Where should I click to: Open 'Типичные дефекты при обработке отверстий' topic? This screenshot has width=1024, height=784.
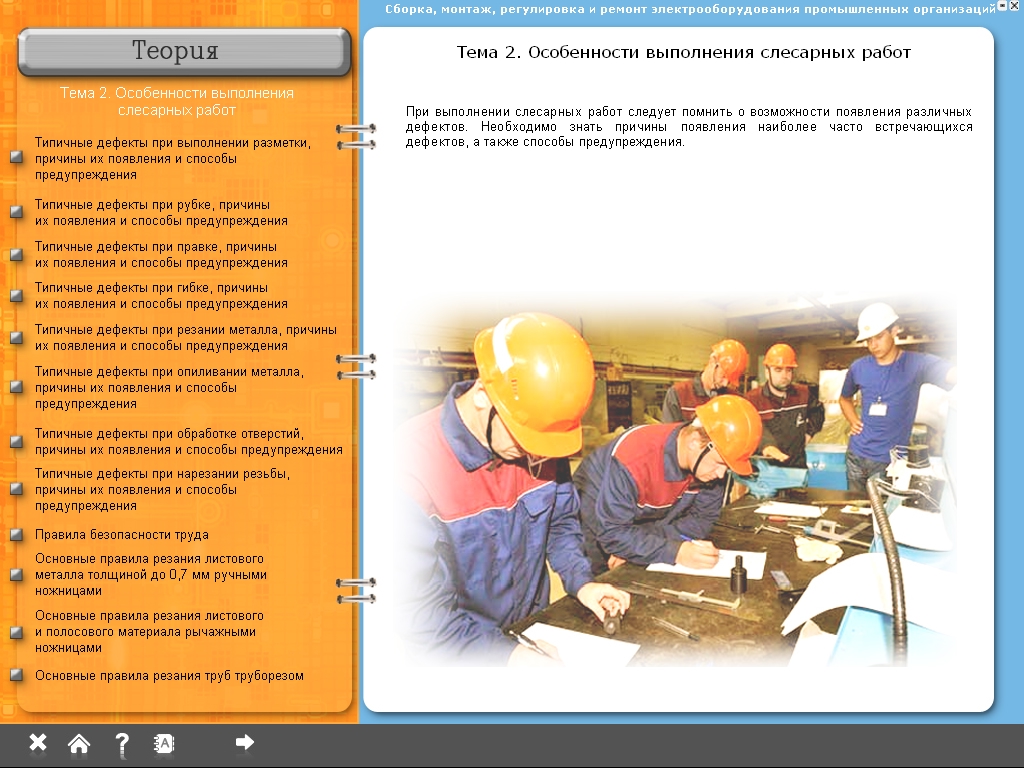point(188,441)
